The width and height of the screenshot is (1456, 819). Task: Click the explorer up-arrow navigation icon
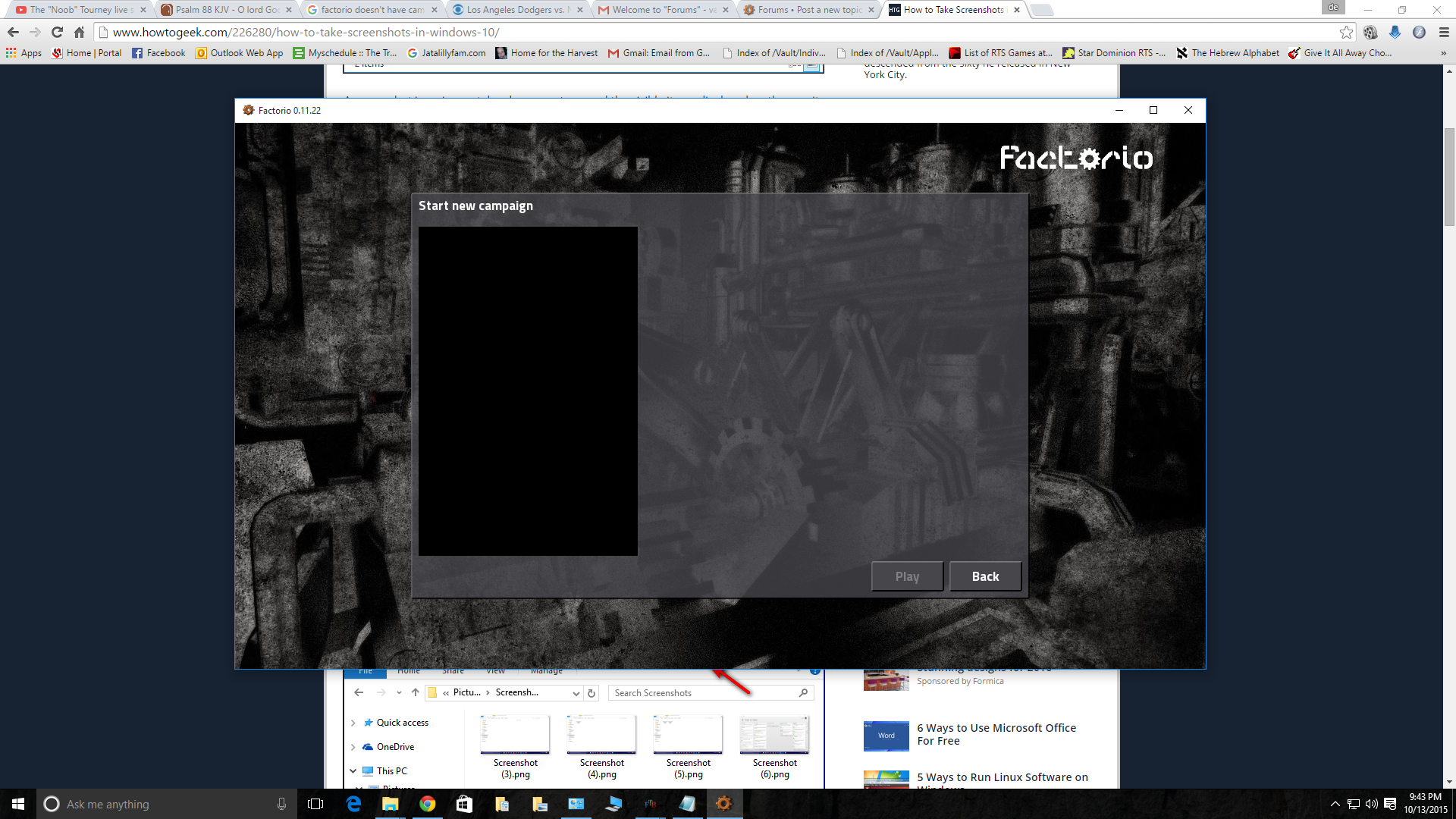[x=415, y=692]
